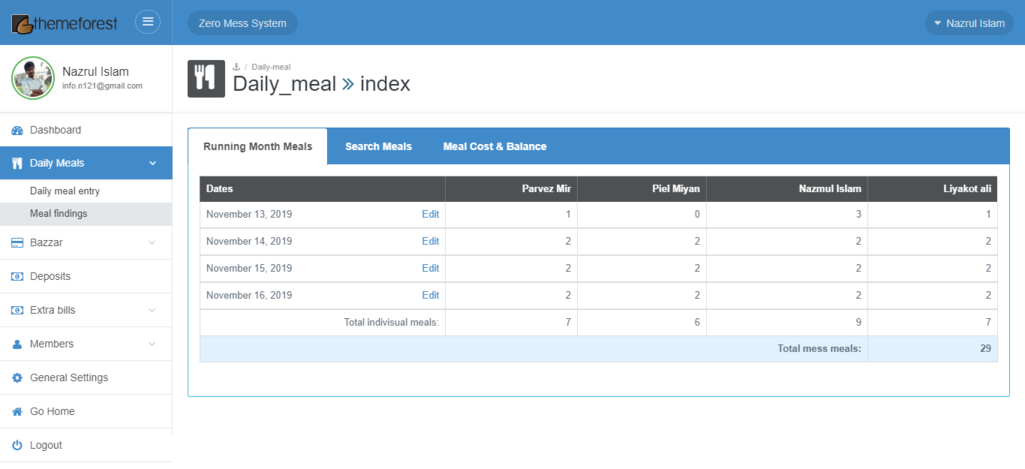Click the Zero Mess System button
This screenshot has height=469, width=1025.
pyautogui.click(x=242, y=23)
